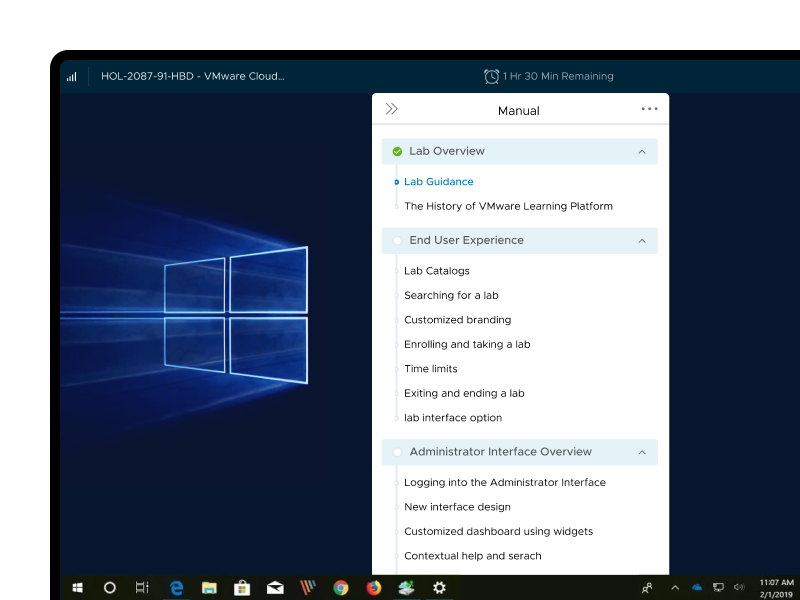800x600 pixels.
Task: Launch Microsoft Edge from the taskbar
Action: pos(177,588)
